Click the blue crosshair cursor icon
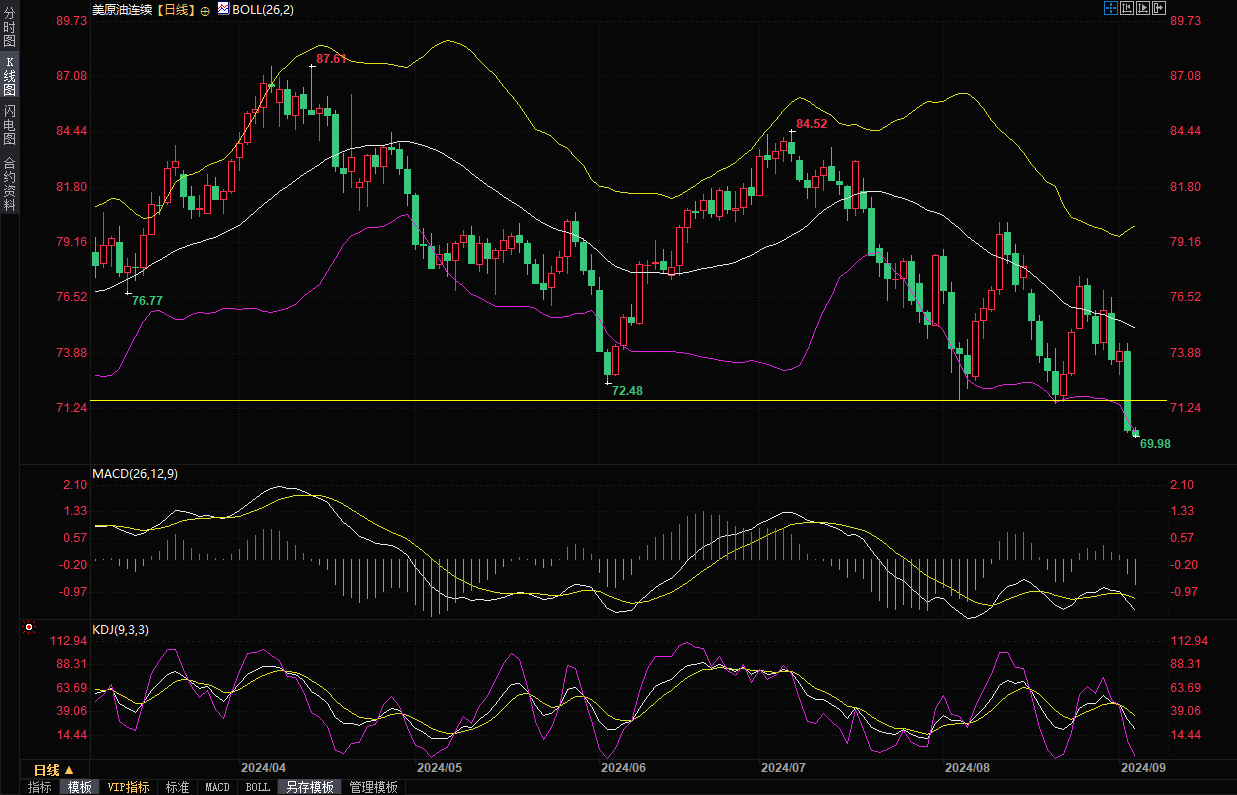1237x795 pixels. (1110, 8)
